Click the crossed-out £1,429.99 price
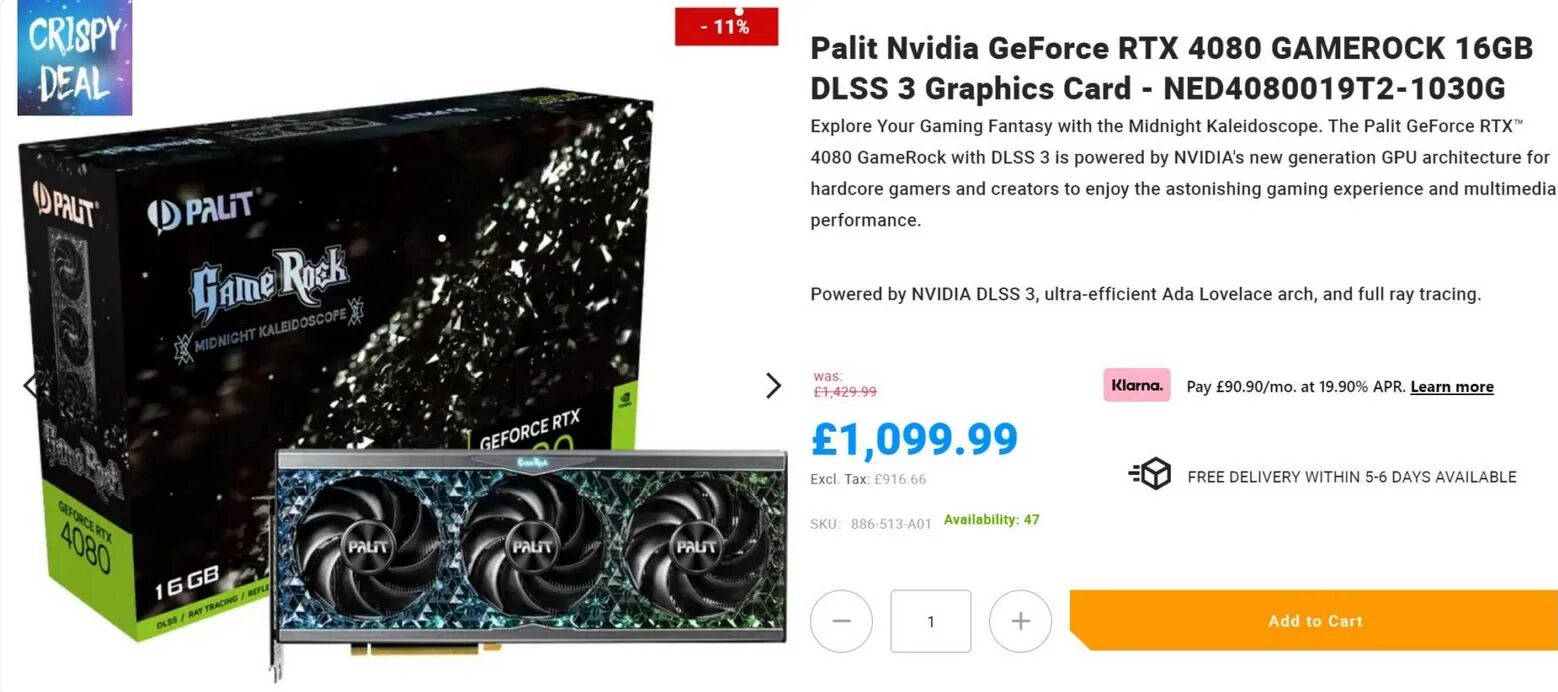This screenshot has height=692, width=1558. 845,392
